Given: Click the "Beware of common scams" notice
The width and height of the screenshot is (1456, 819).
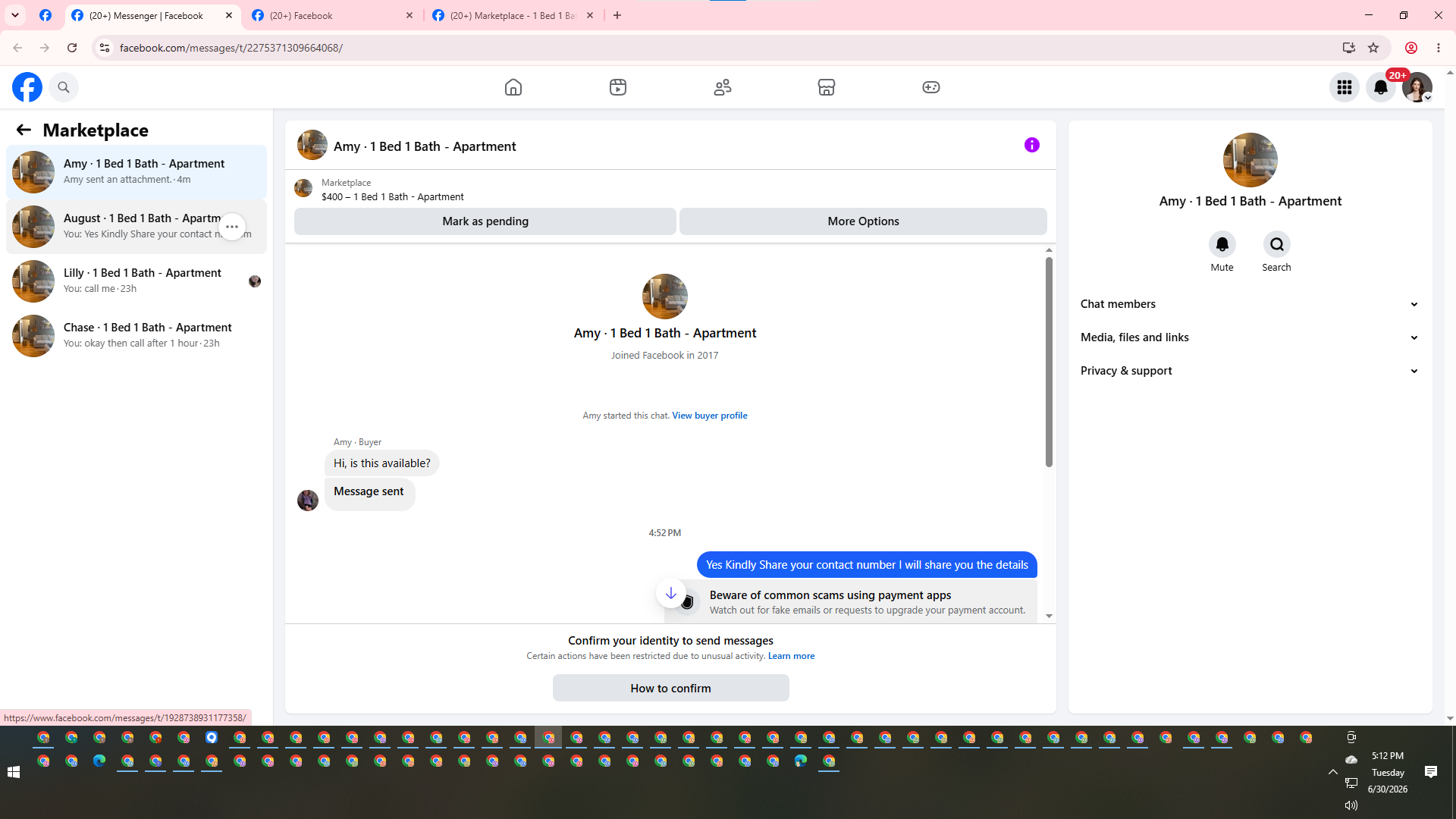Looking at the screenshot, I should (850, 602).
